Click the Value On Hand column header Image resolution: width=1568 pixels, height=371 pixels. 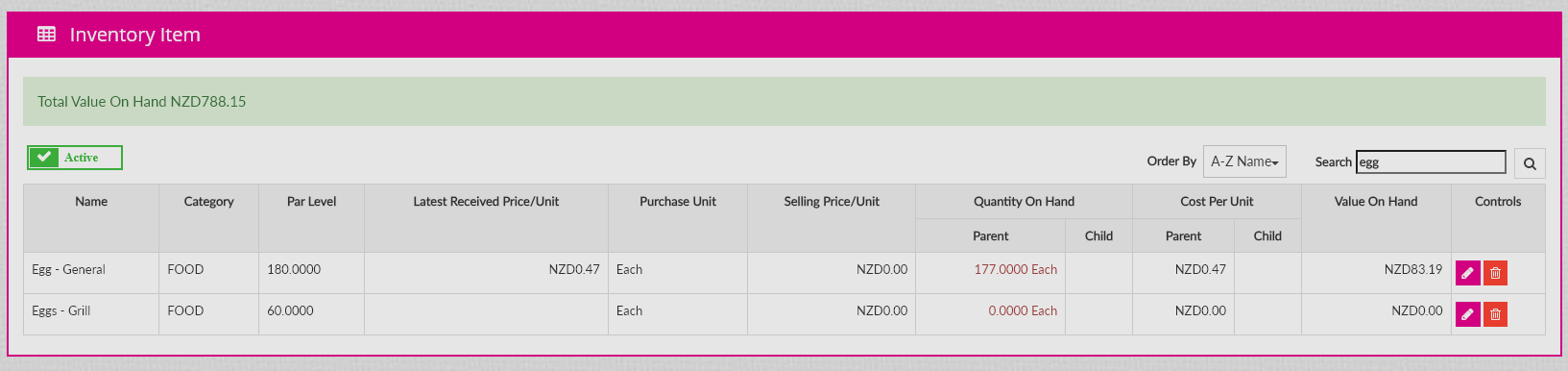coord(1375,202)
